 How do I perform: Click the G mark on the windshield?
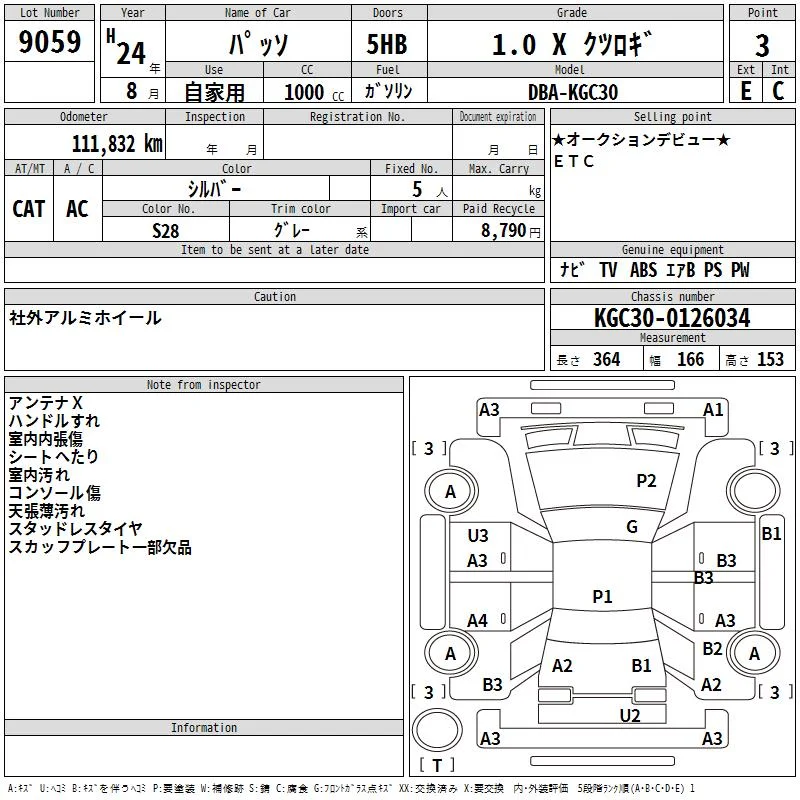tap(632, 527)
